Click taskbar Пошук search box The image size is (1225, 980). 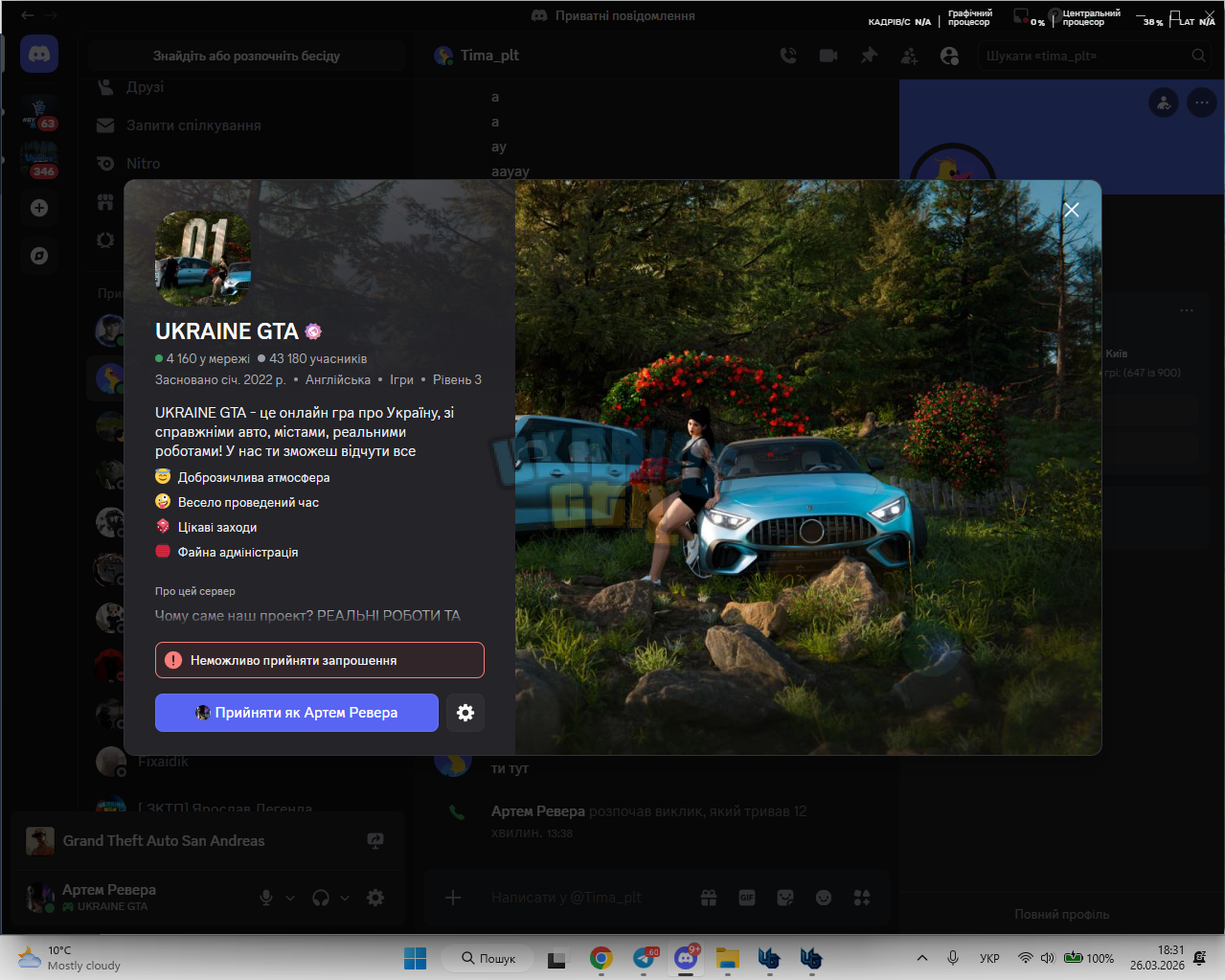point(488,958)
